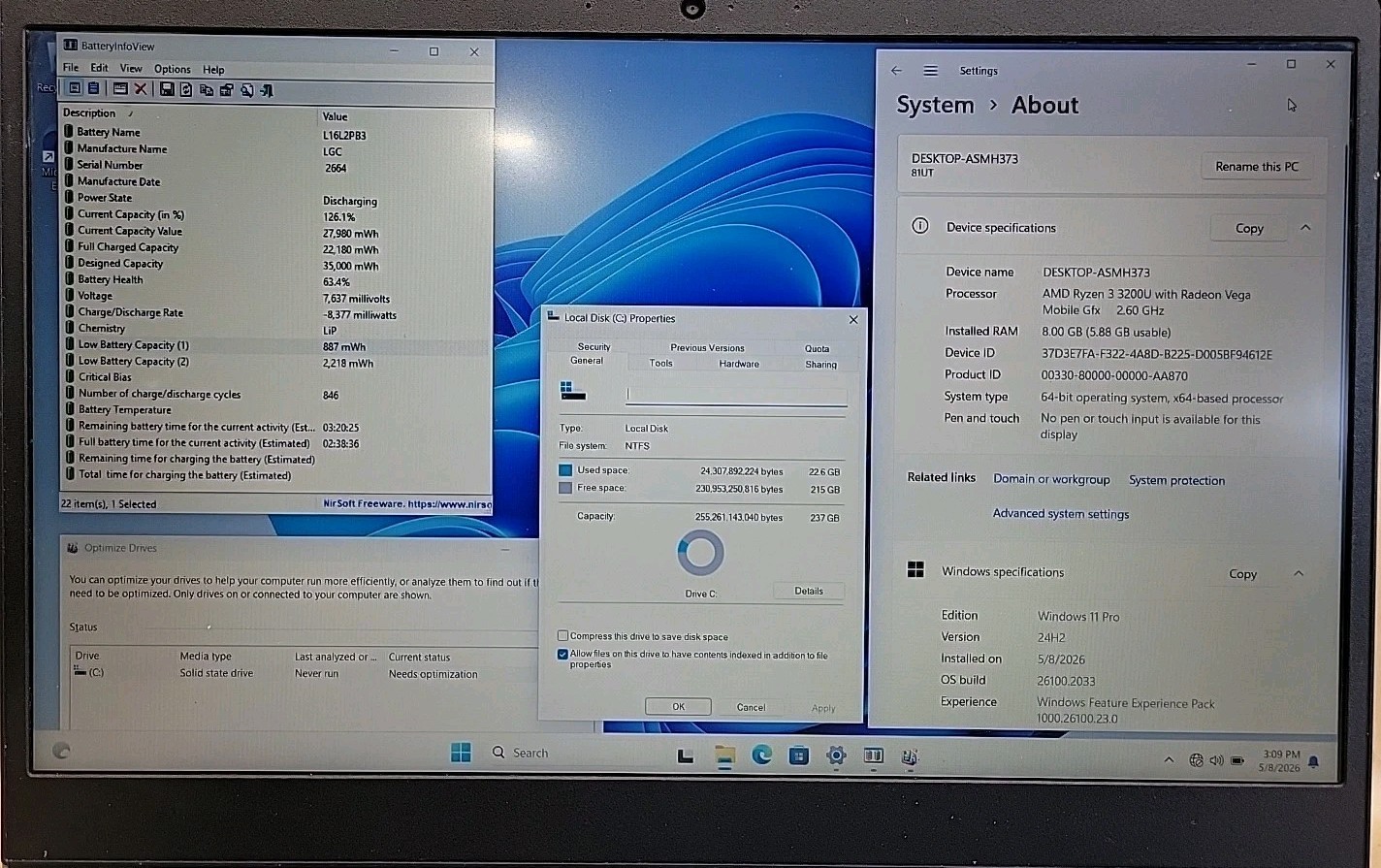Click the black task view taskbar icon
Screen dimensions: 1381x868
[x=686, y=756]
